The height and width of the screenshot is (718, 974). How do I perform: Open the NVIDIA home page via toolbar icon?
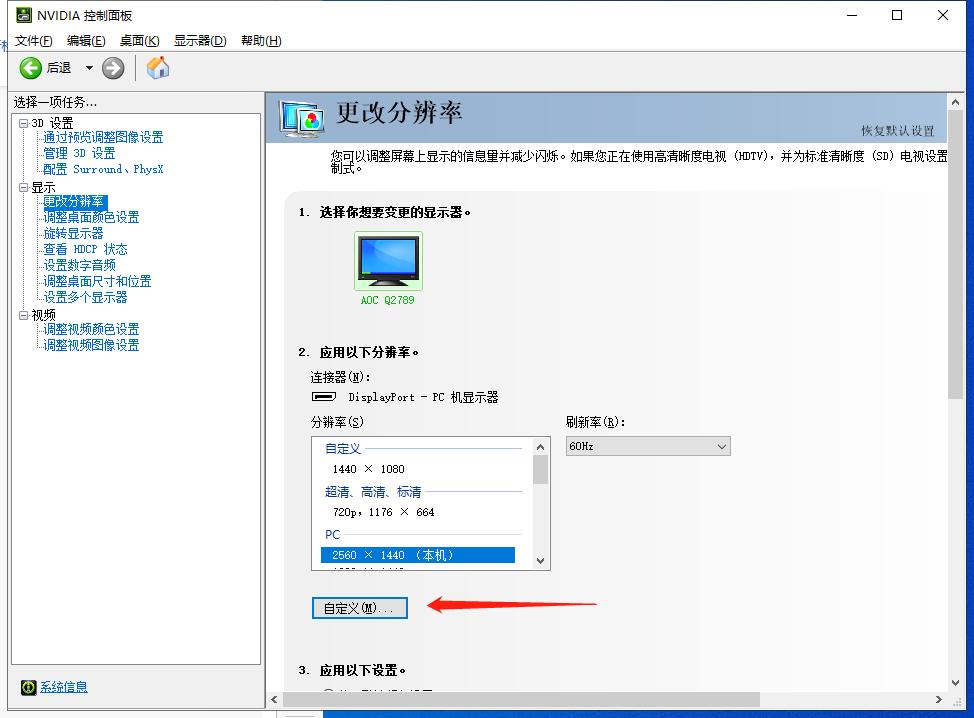tap(156, 69)
